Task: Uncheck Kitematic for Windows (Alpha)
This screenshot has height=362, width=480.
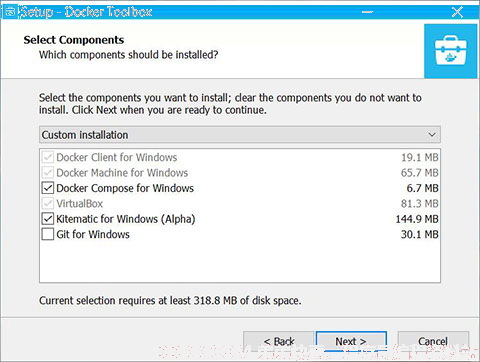Action: pyautogui.click(x=48, y=219)
